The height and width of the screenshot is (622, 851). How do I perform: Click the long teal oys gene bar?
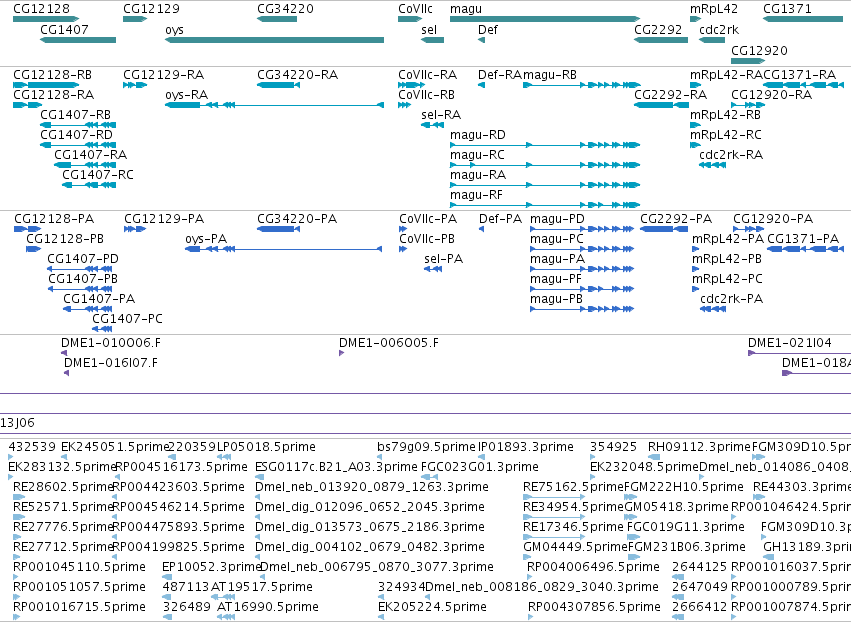tap(275, 40)
